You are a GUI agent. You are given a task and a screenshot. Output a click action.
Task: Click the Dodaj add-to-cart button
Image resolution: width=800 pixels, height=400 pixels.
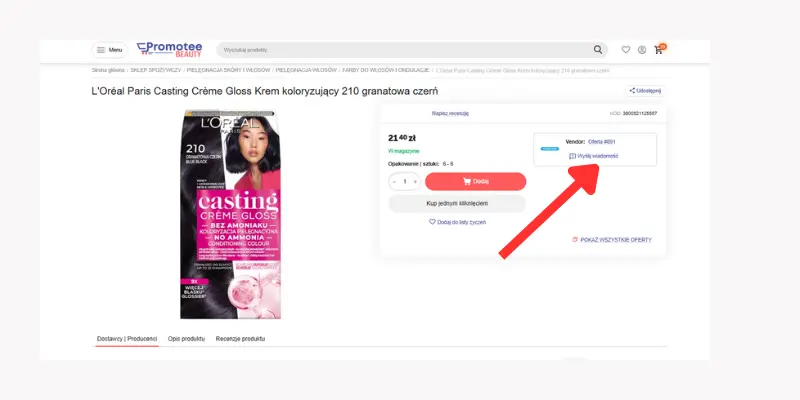pyautogui.click(x=476, y=181)
